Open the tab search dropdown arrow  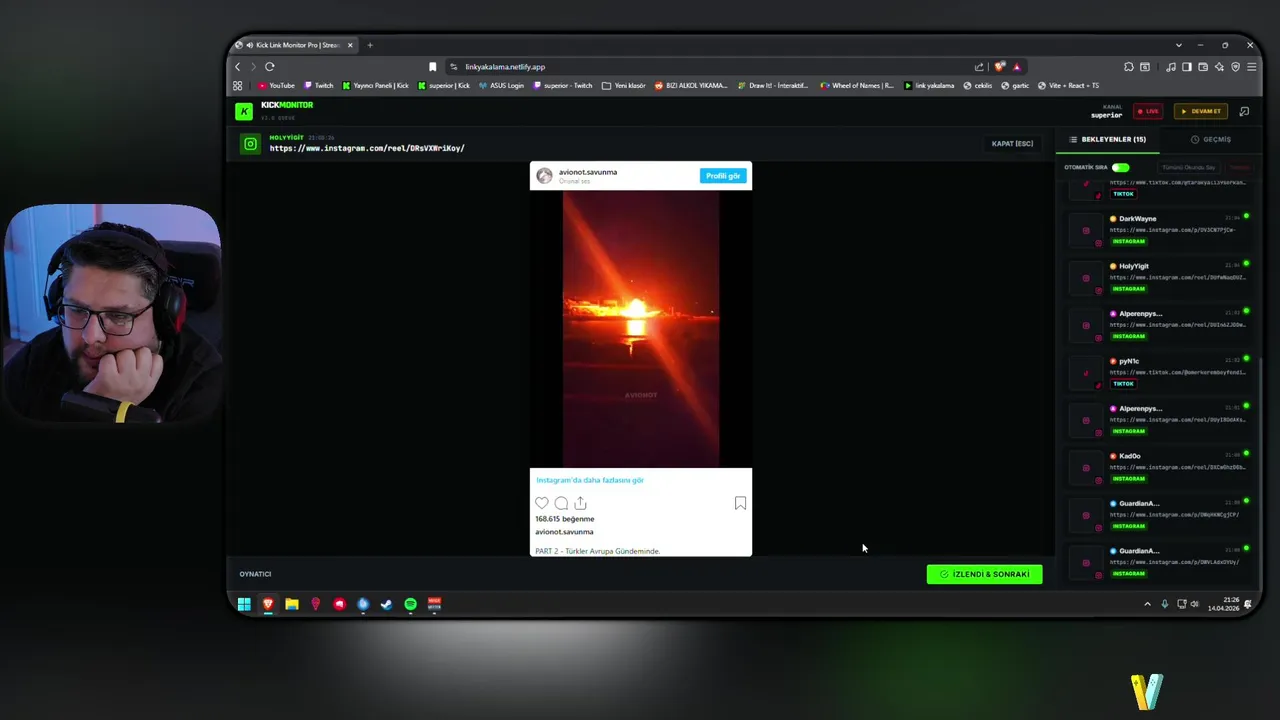[x=1178, y=45]
